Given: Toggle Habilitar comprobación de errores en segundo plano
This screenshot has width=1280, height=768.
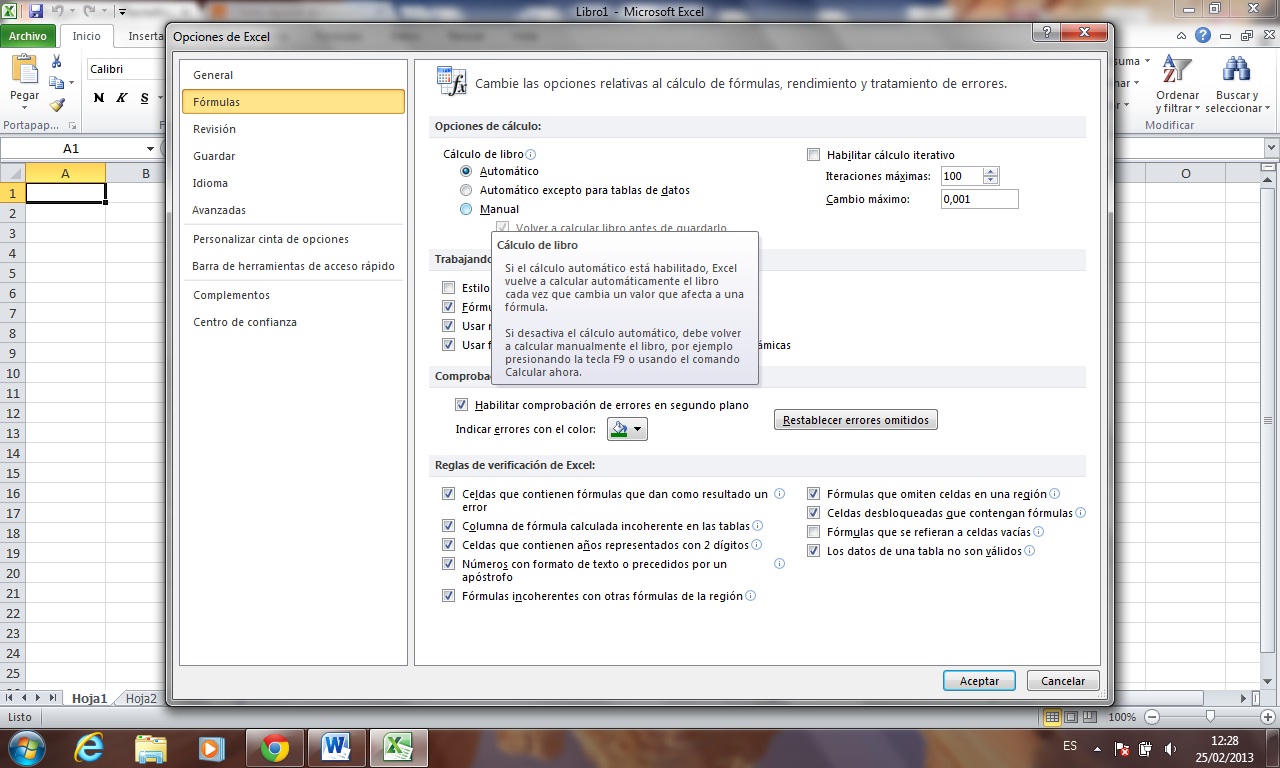Looking at the screenshot, I should coord(461,405).
